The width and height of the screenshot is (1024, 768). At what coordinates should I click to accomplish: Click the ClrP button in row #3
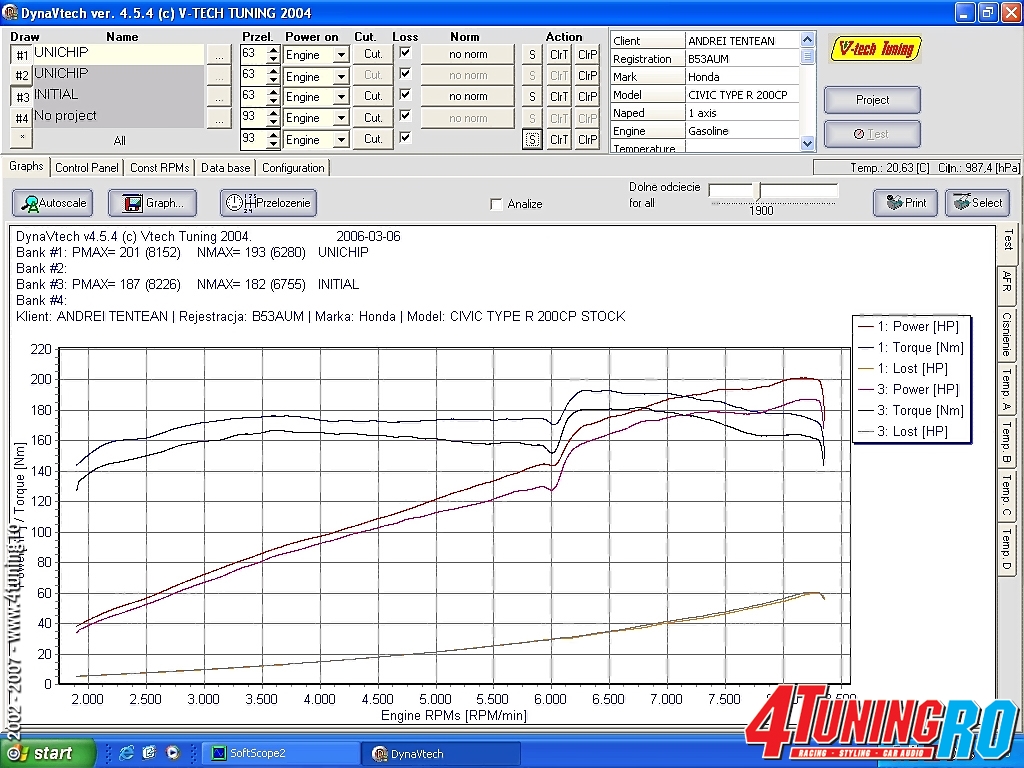pyautogui.click(x=587, y=97)
